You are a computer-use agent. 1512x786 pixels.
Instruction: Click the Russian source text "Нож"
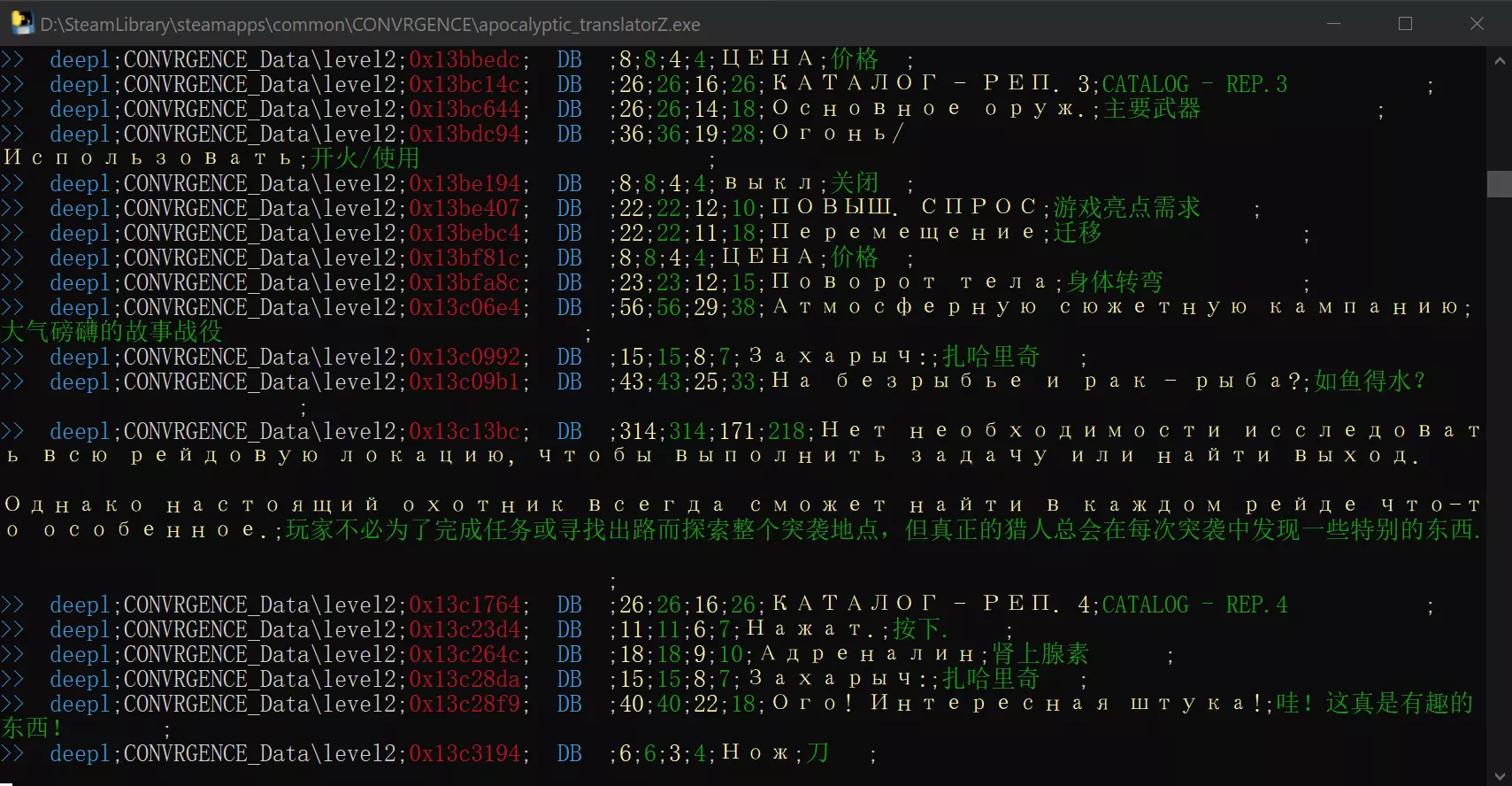click(756, 753)
